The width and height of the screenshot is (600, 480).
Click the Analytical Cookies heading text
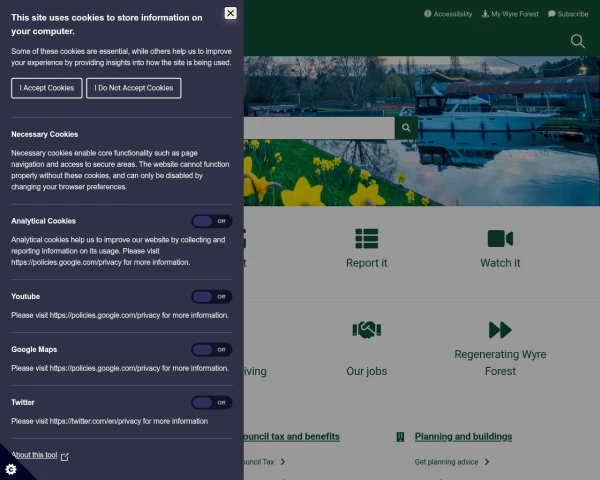coord(43,221)
